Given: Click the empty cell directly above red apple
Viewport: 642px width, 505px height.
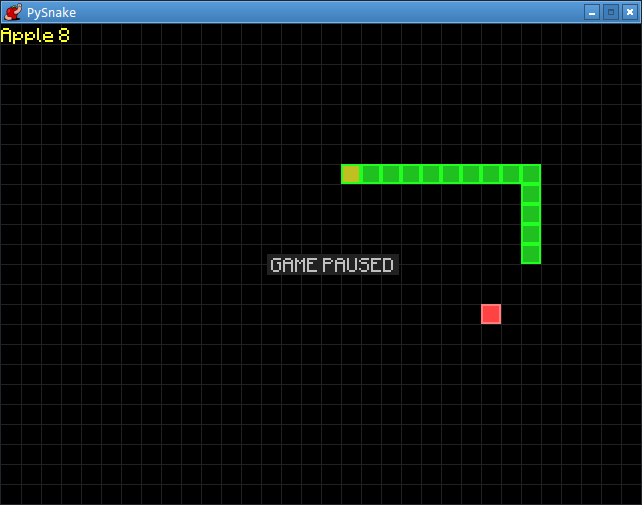Looking at the screenshot, I should 491,294.
